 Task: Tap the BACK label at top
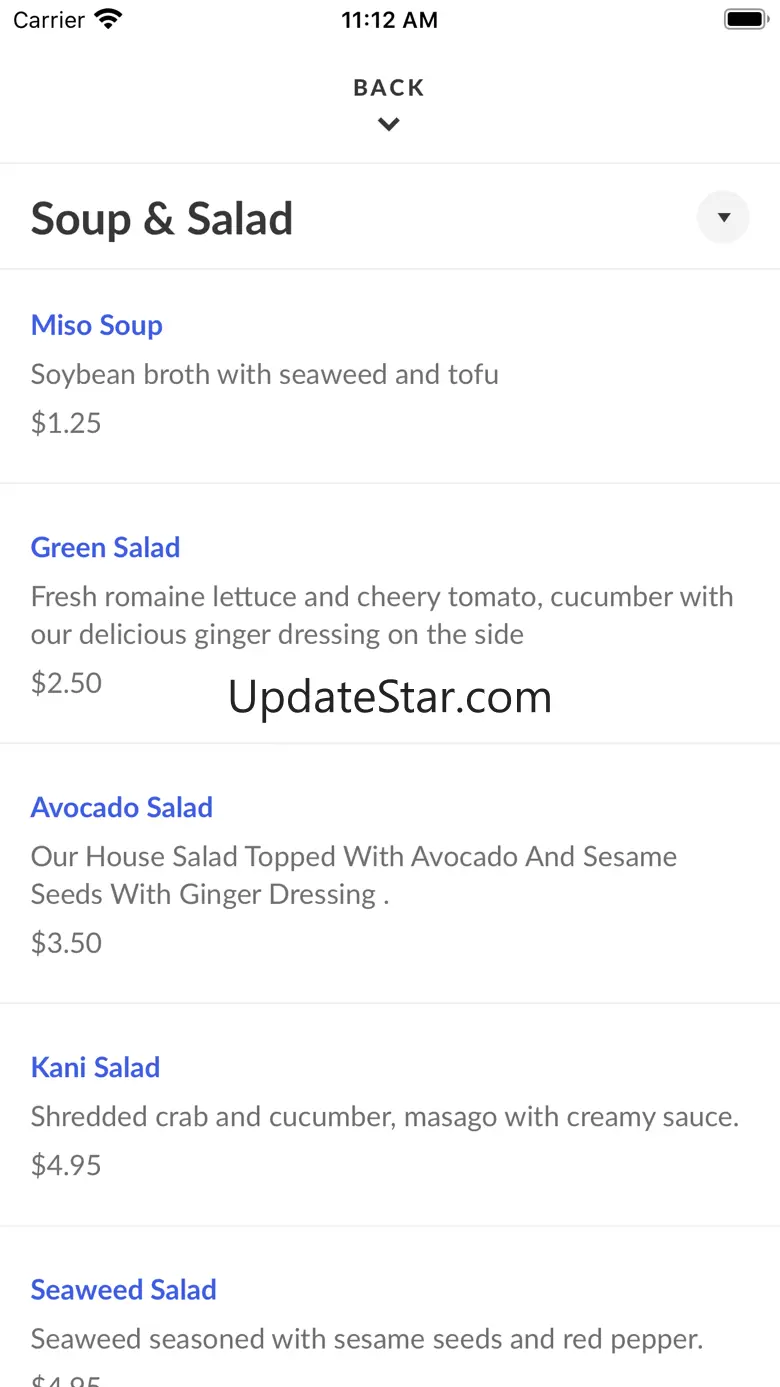(x=389, y=88)
